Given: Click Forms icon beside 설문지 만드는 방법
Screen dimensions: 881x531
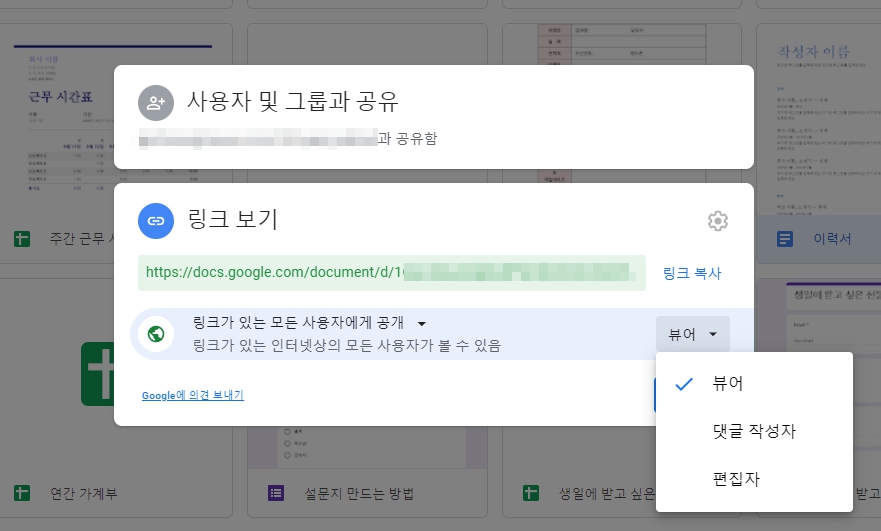Looking at the screenshot, I should (276, 493).
